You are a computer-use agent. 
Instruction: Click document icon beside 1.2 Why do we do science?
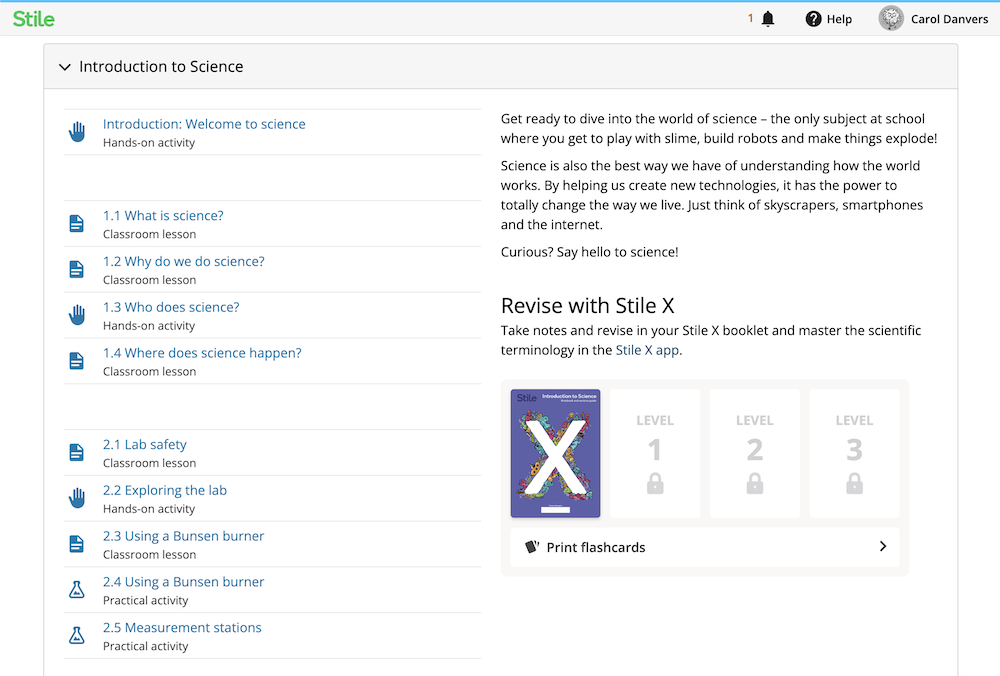[x=77, y=270]
